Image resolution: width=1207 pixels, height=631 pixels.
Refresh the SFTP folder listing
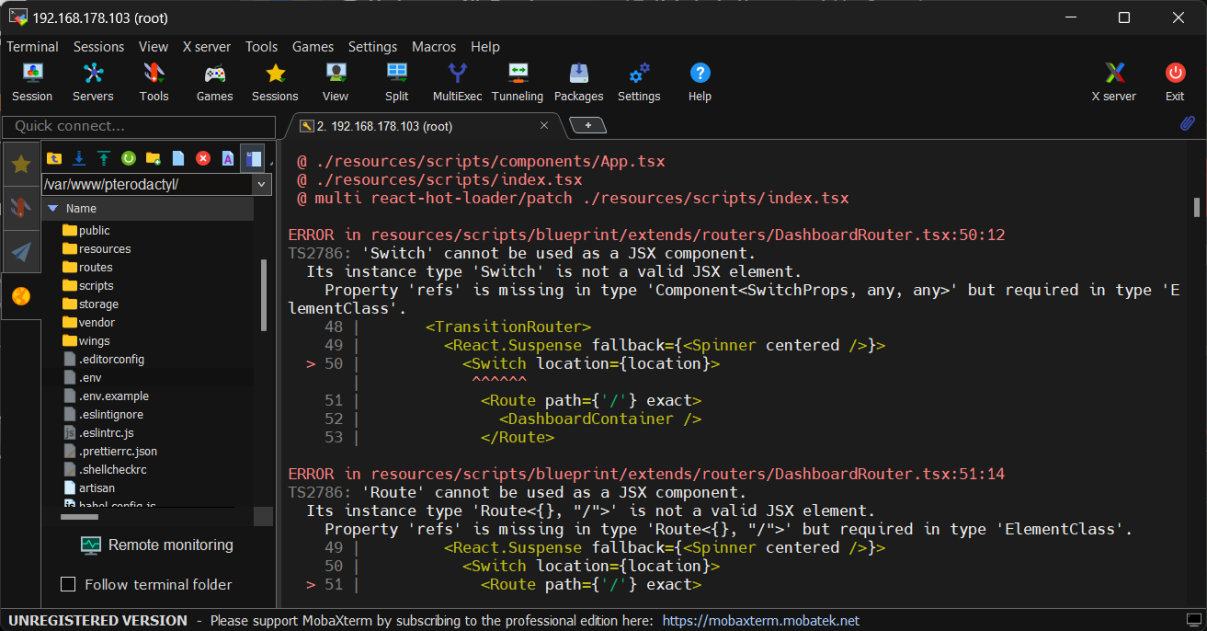pos(128,158)
